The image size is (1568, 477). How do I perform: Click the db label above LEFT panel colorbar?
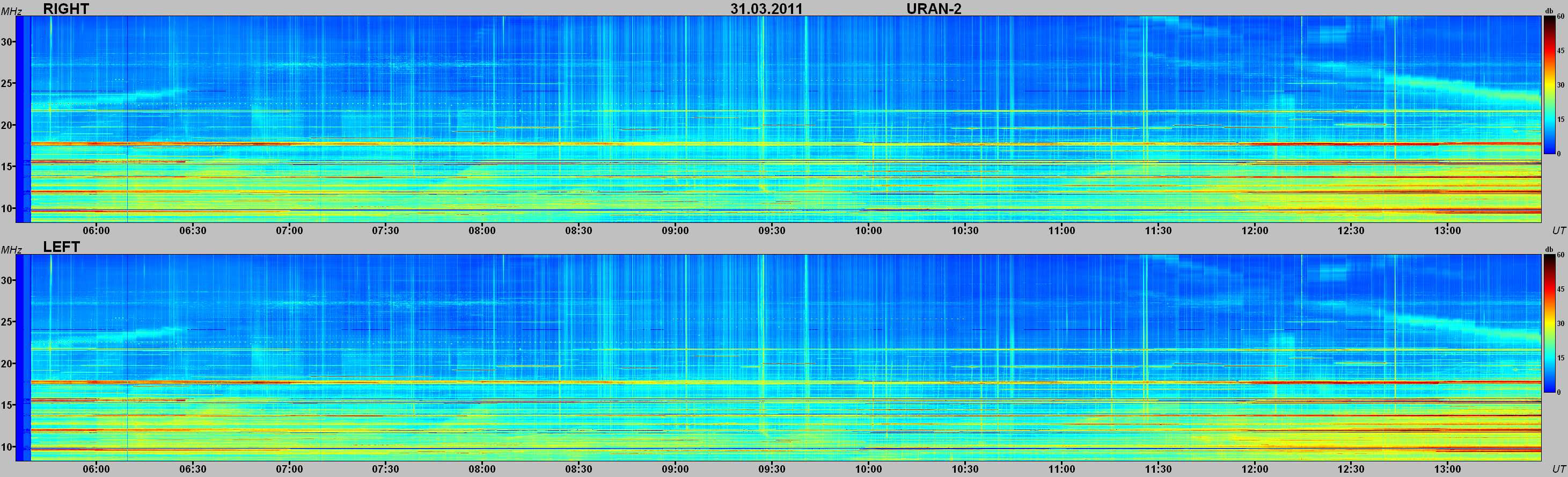(1549, 250)
